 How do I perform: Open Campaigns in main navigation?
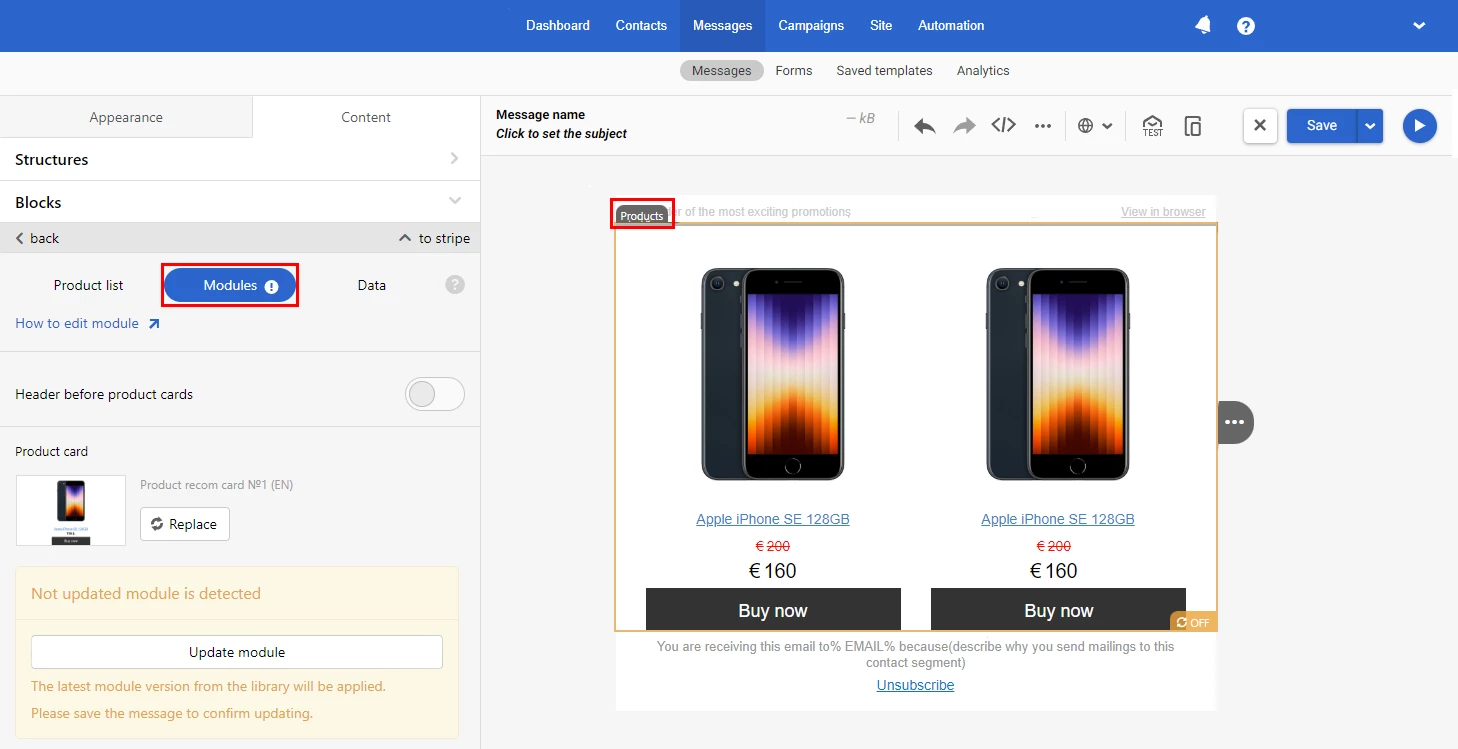pyautogui.click(x=811, y=26)
